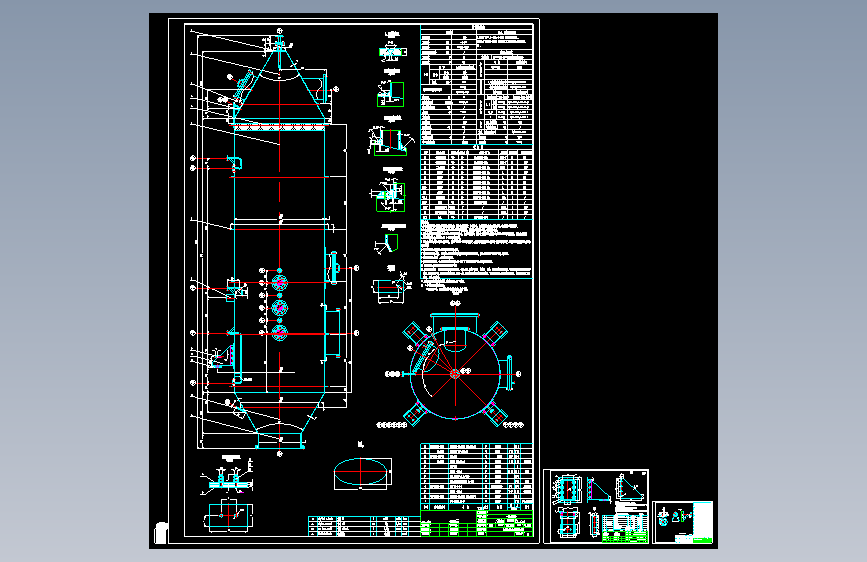Click the cylindrical vessel body in main elevation view
Viewport: 867px width, 562px height.
tap(279, 258)
